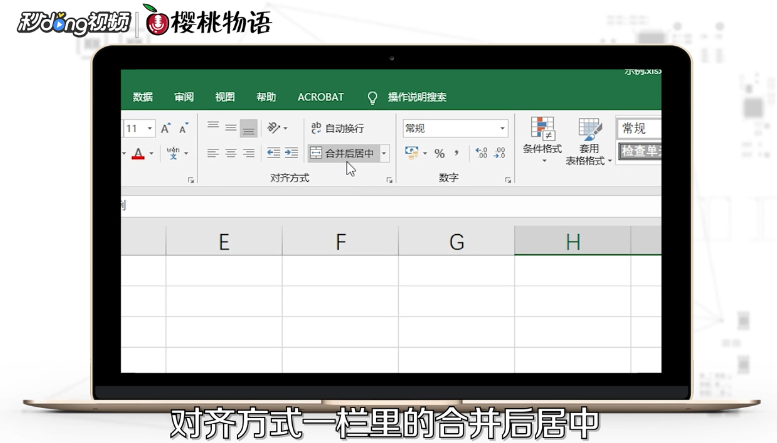Image resolution: width=777 pixels, height=443 pixels.
Task: Toggle the highlighted Bottom Align icon
Action: pyautogui.click(x=248, y=128)
